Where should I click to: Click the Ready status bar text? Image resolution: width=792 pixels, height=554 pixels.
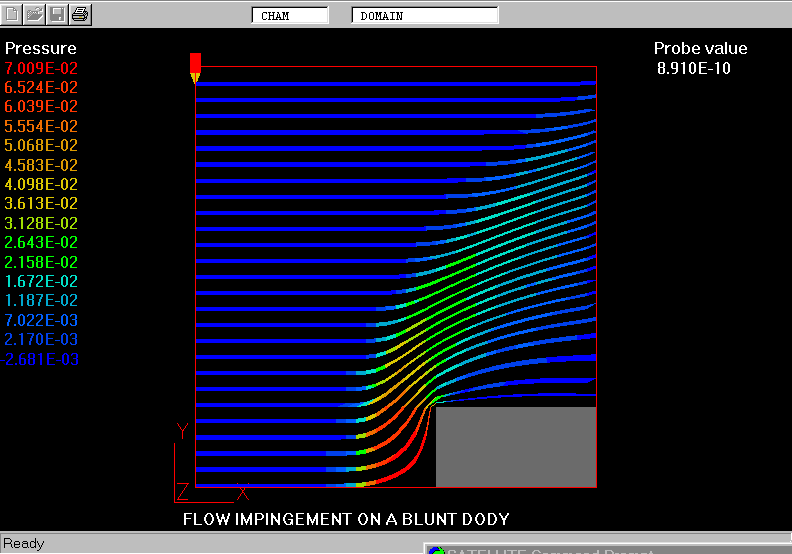(24, 543)
